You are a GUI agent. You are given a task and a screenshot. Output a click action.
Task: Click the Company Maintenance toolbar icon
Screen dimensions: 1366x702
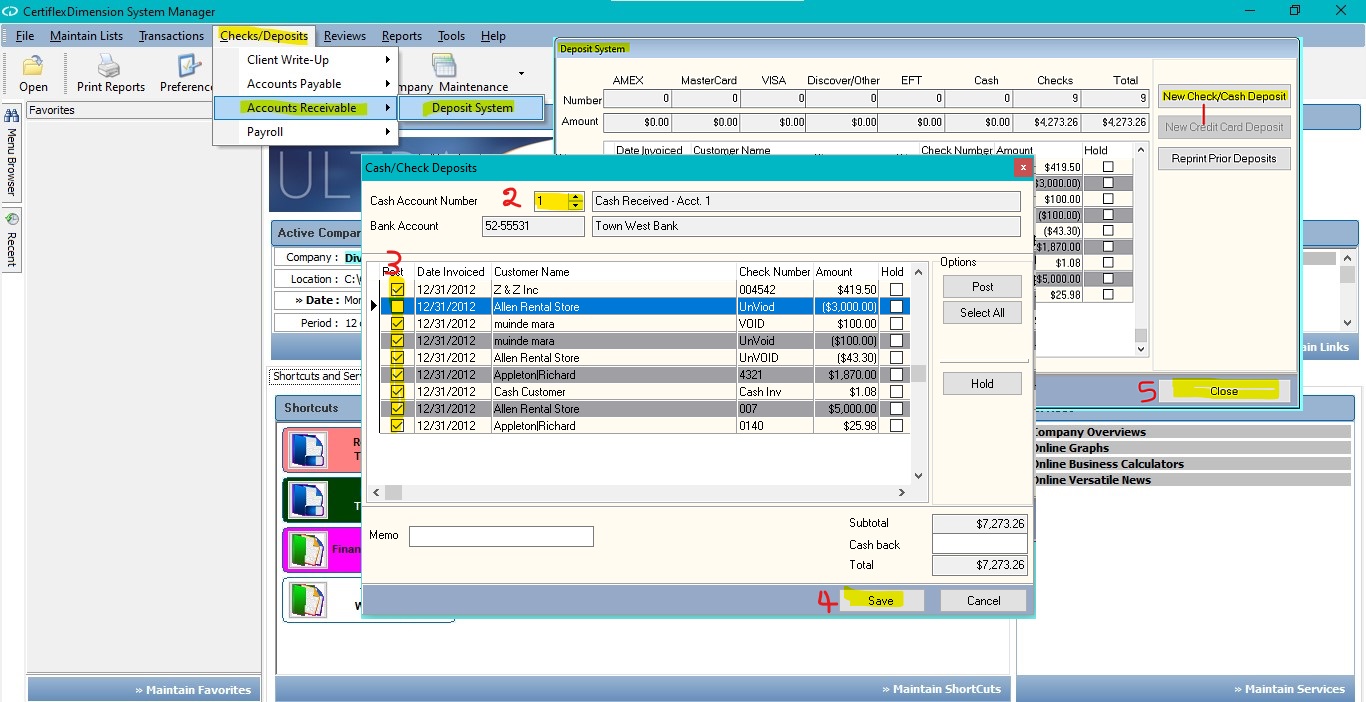pyautogui.click(x=444, y=65)
